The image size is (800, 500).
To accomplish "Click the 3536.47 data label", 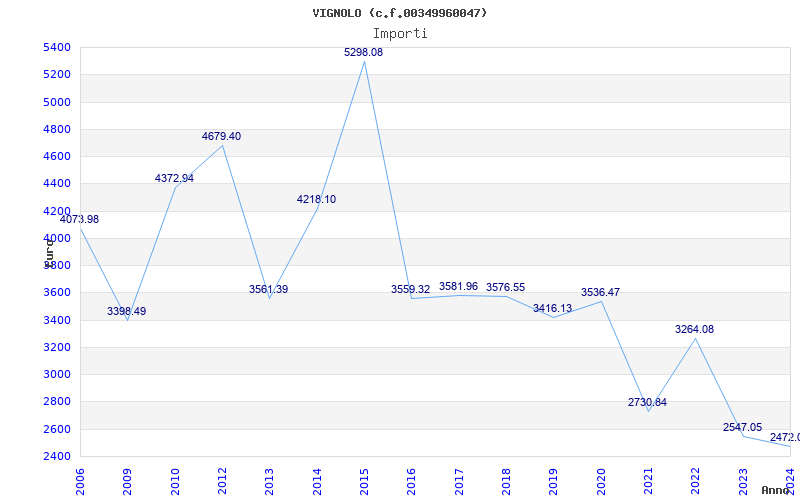I will click(601, 292).
